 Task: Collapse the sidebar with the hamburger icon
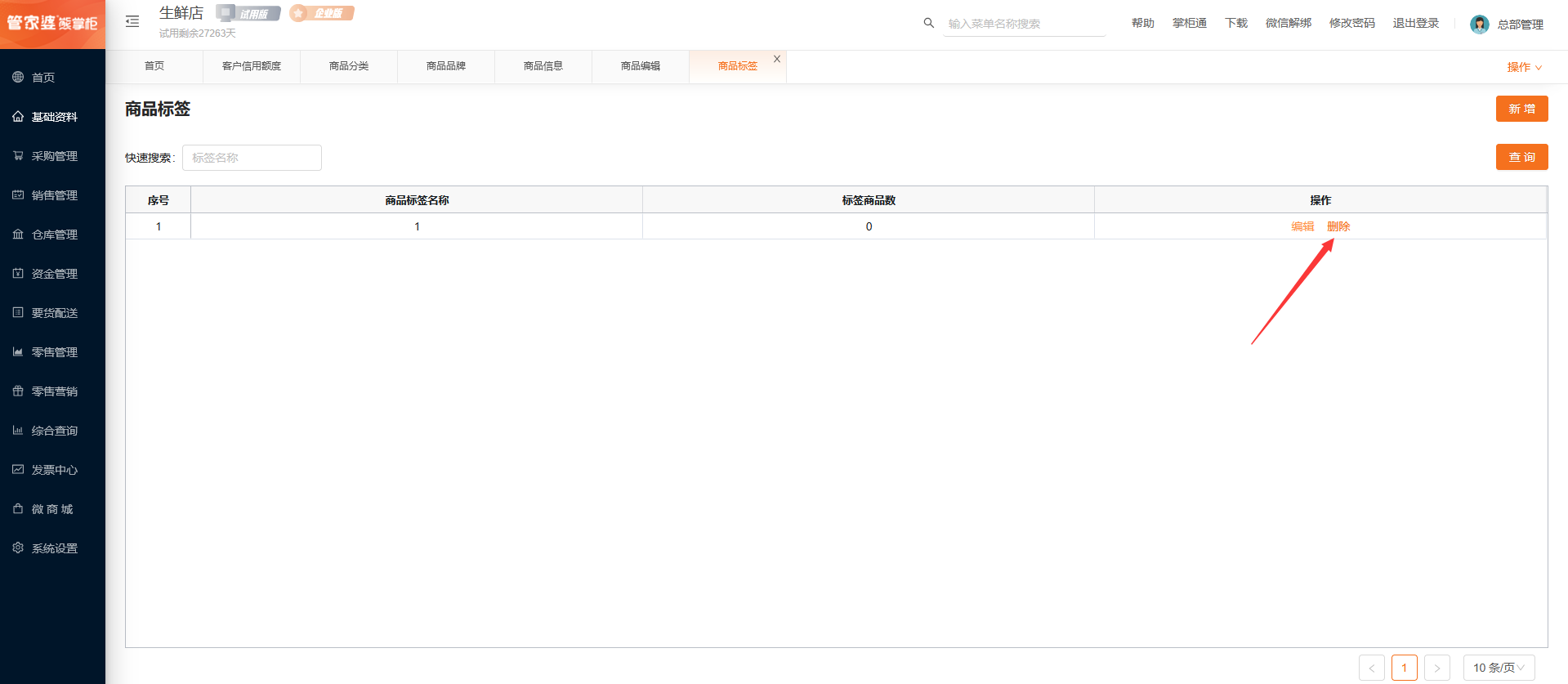pyautogui.click(x=132, y=21)
